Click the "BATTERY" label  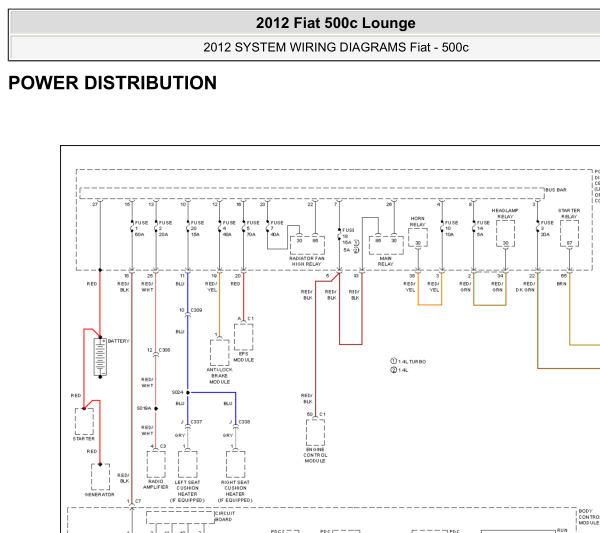[119, 341]
